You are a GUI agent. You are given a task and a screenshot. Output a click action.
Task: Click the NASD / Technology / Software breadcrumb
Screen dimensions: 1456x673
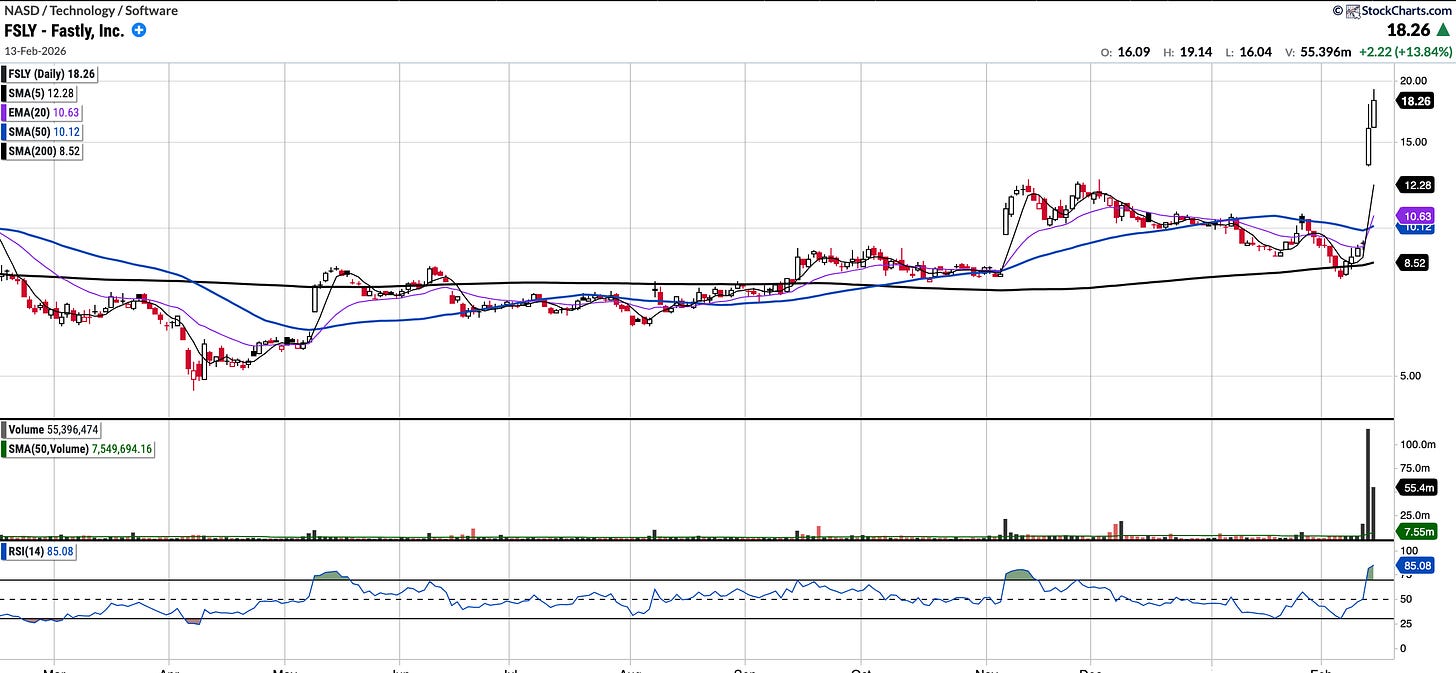click(x=91, y=10)
